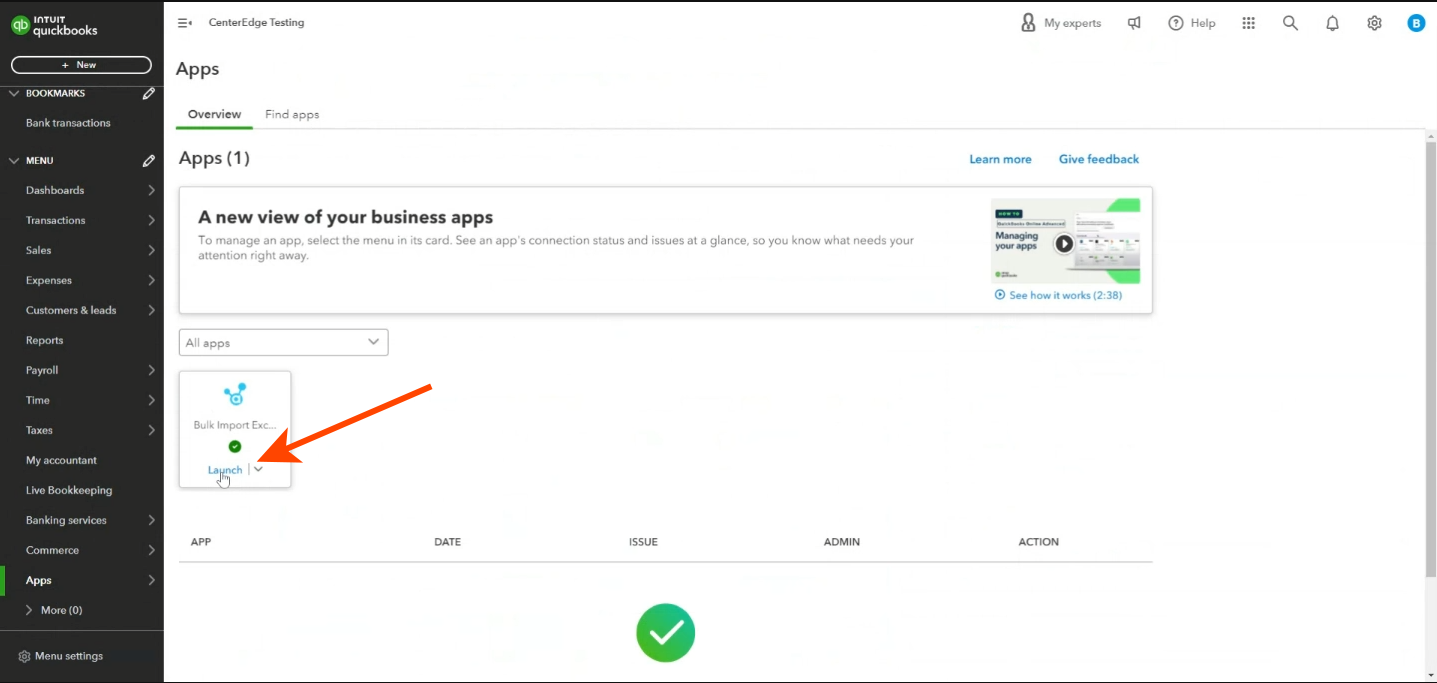Click the DATE column header
Image resolution: width=1437 pixels, height=683 pixels.
coord(447,542)
